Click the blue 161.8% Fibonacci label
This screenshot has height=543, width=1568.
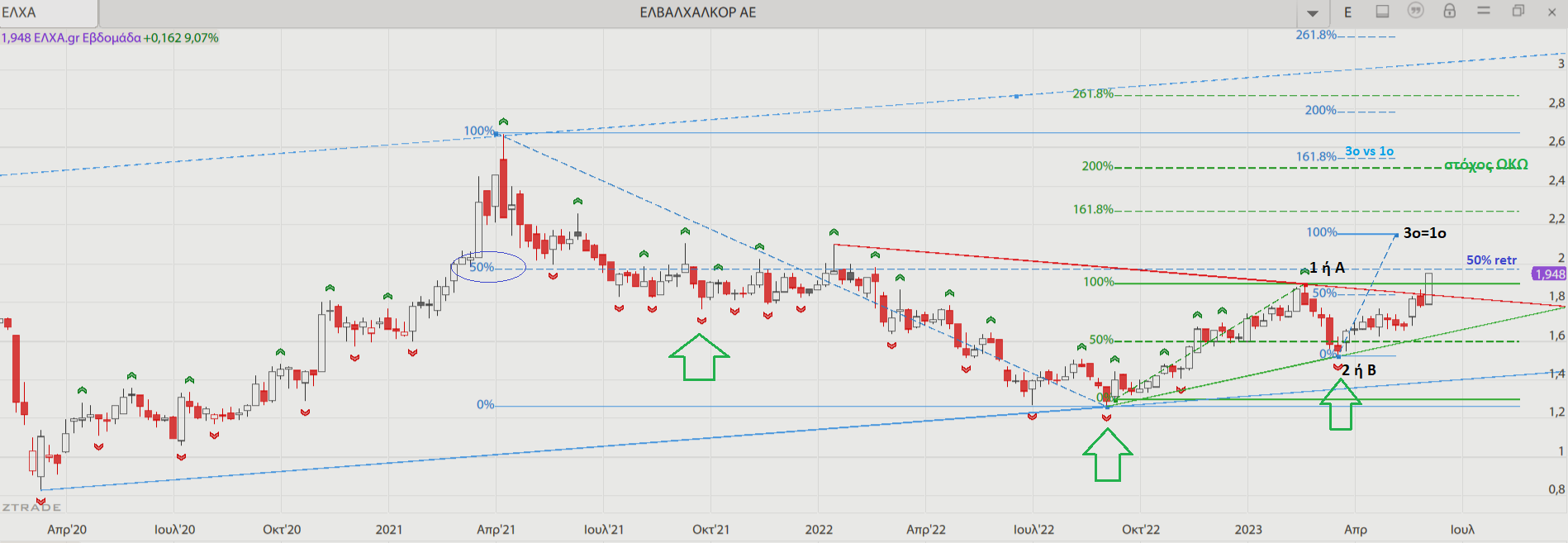[x=1316, y=156]
